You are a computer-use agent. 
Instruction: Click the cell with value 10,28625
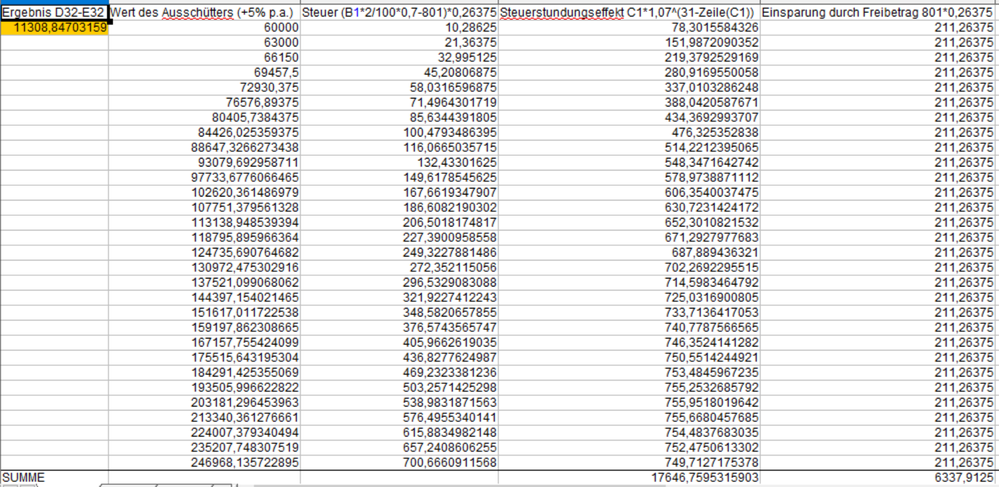click(398, 27)
